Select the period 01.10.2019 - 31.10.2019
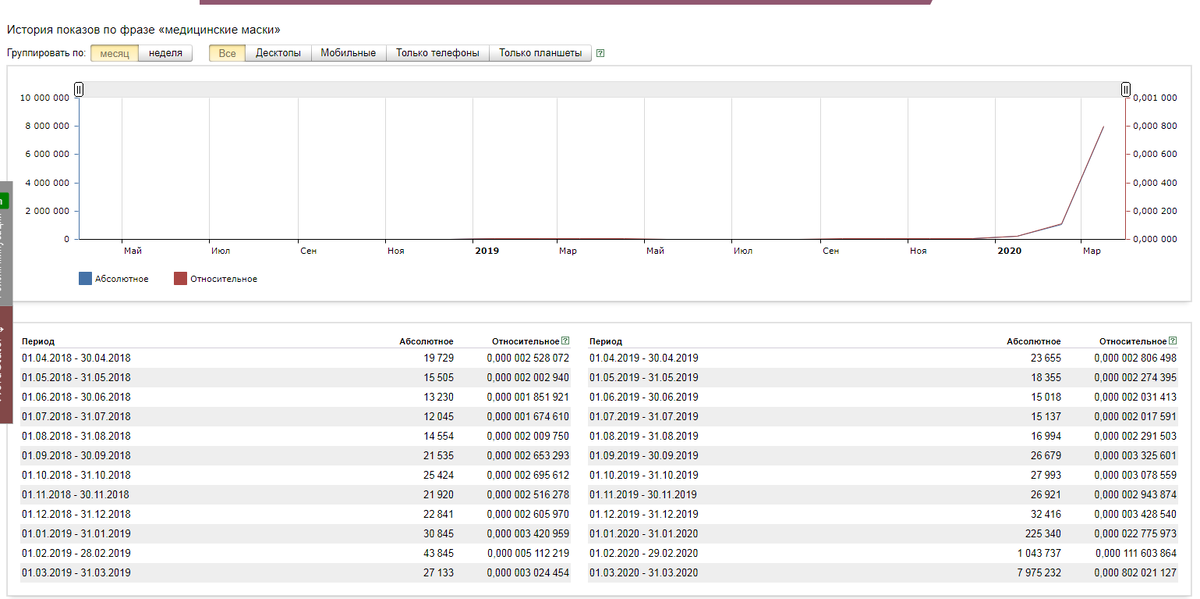 coord(644,475)
